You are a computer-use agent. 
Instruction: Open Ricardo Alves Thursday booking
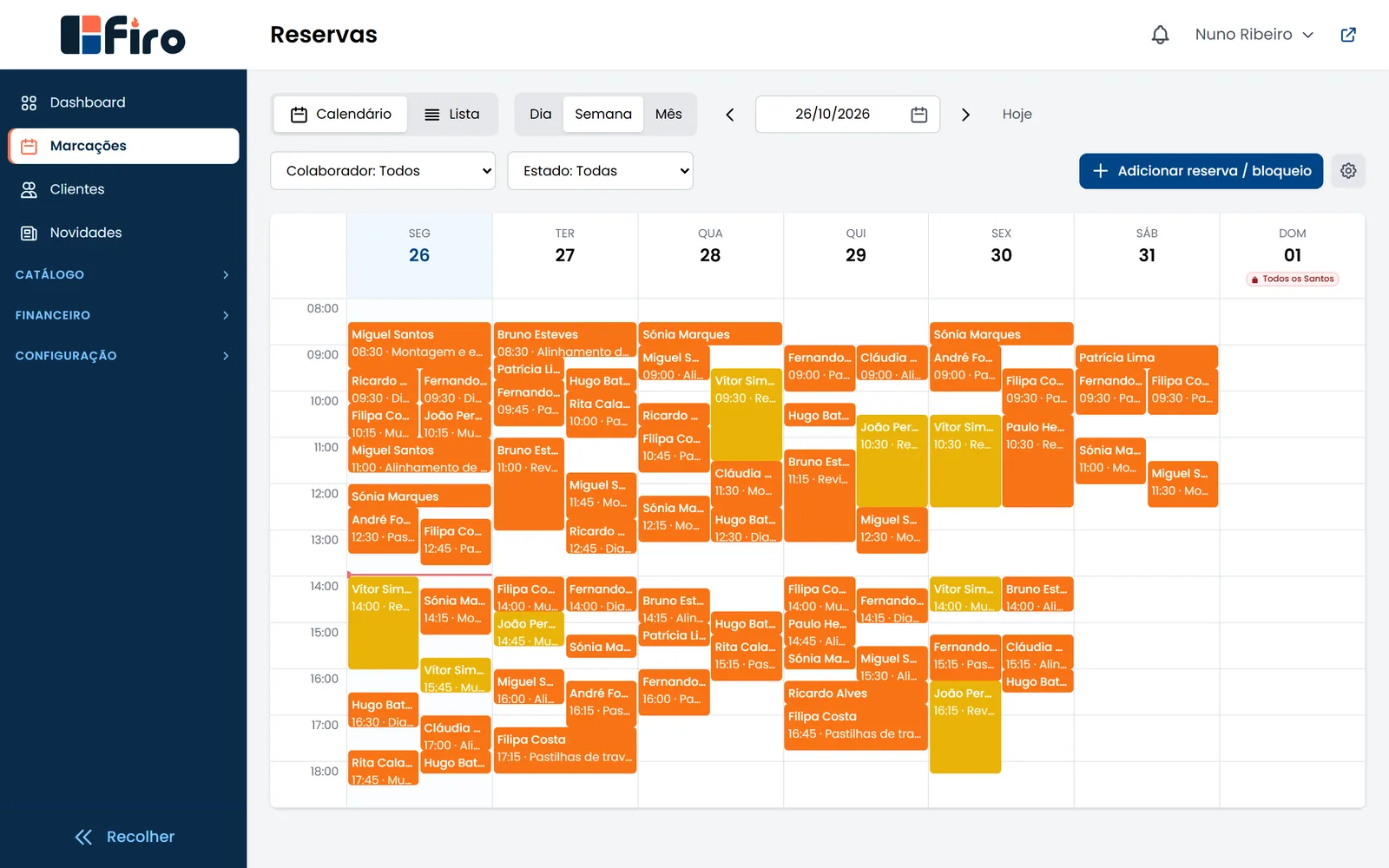tap(856, 694)
